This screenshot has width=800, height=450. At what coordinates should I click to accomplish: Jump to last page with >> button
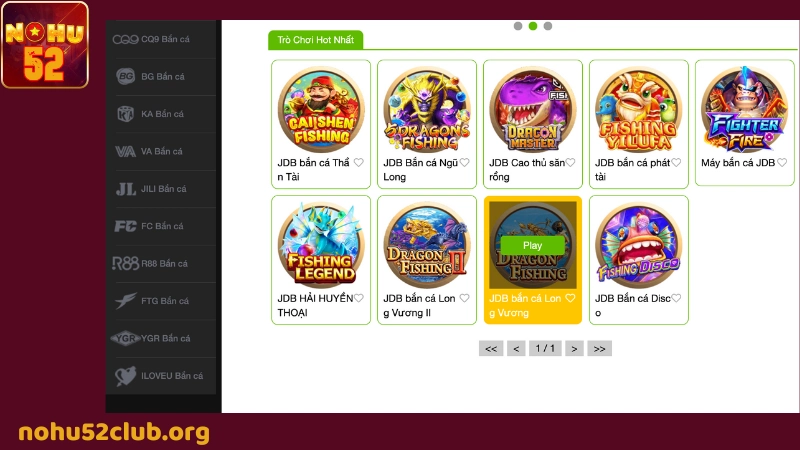599,348
